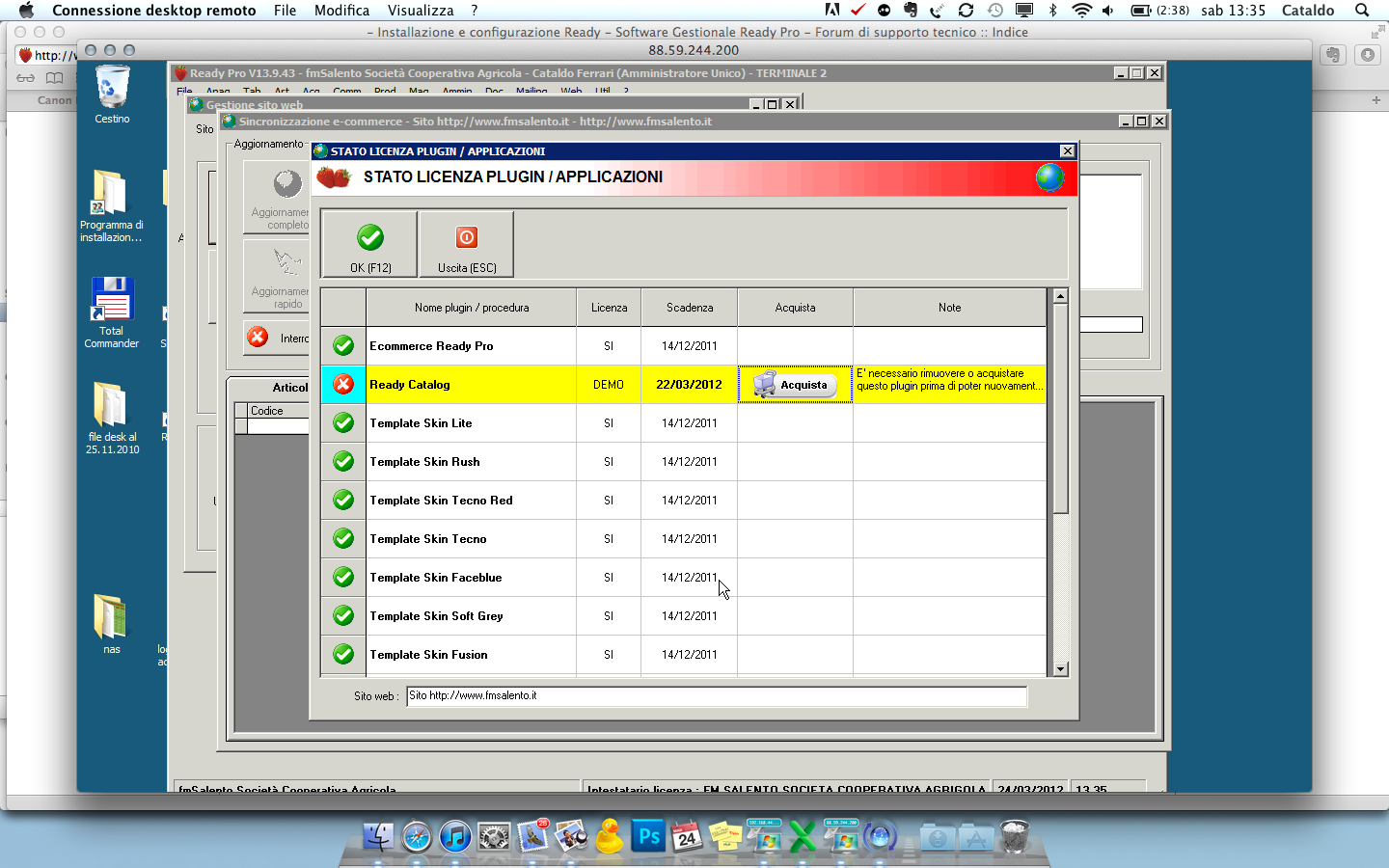Image resolution: width=1389 pixels, height=868 pixels.
Task: Click the Time Machine clock icon in the menu bar
Action: [x=995, y=11]
